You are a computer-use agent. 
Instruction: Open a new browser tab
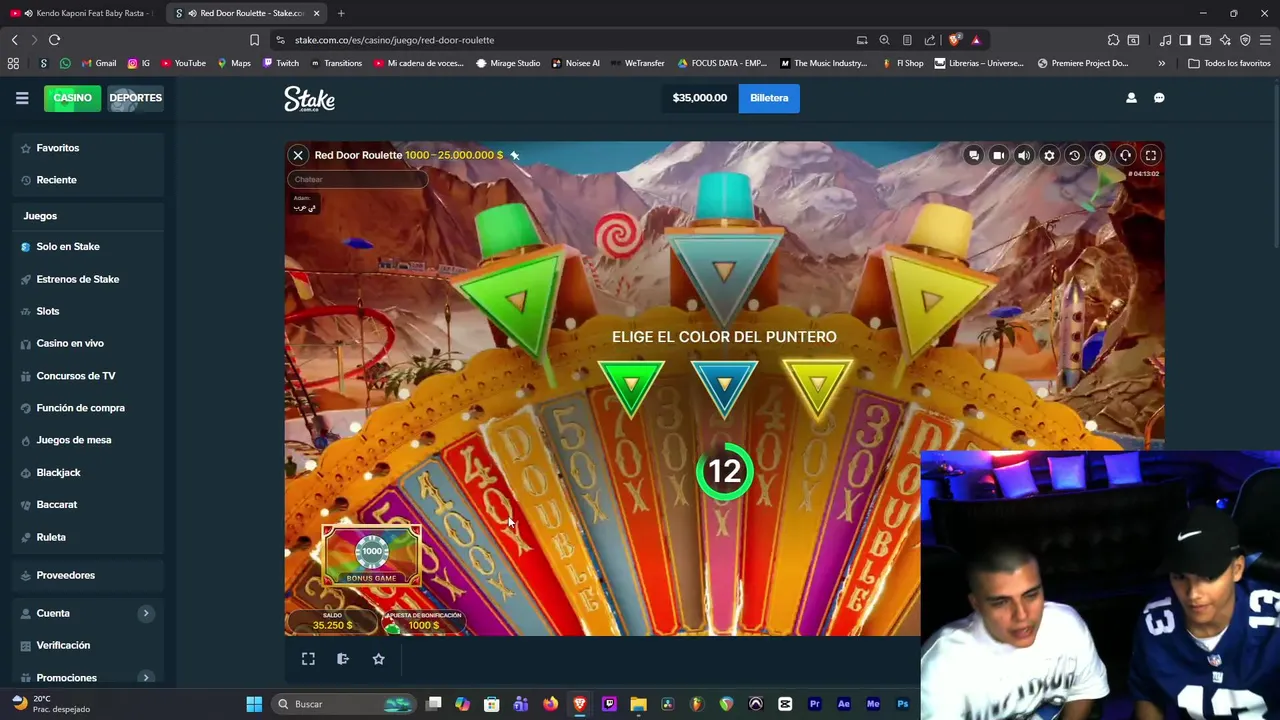click(341, 13)
